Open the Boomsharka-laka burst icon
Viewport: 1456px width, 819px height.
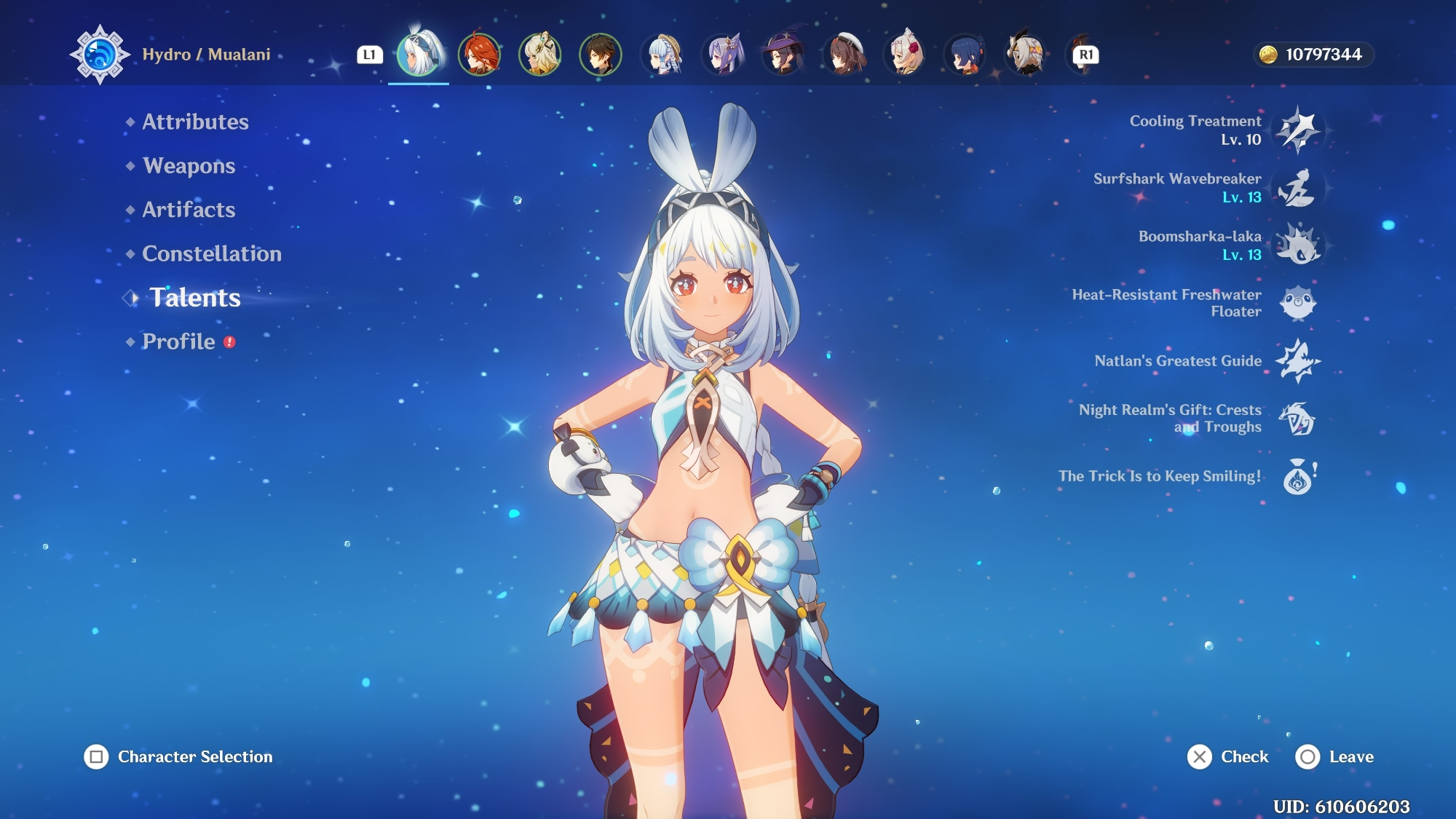[1298, 245]
